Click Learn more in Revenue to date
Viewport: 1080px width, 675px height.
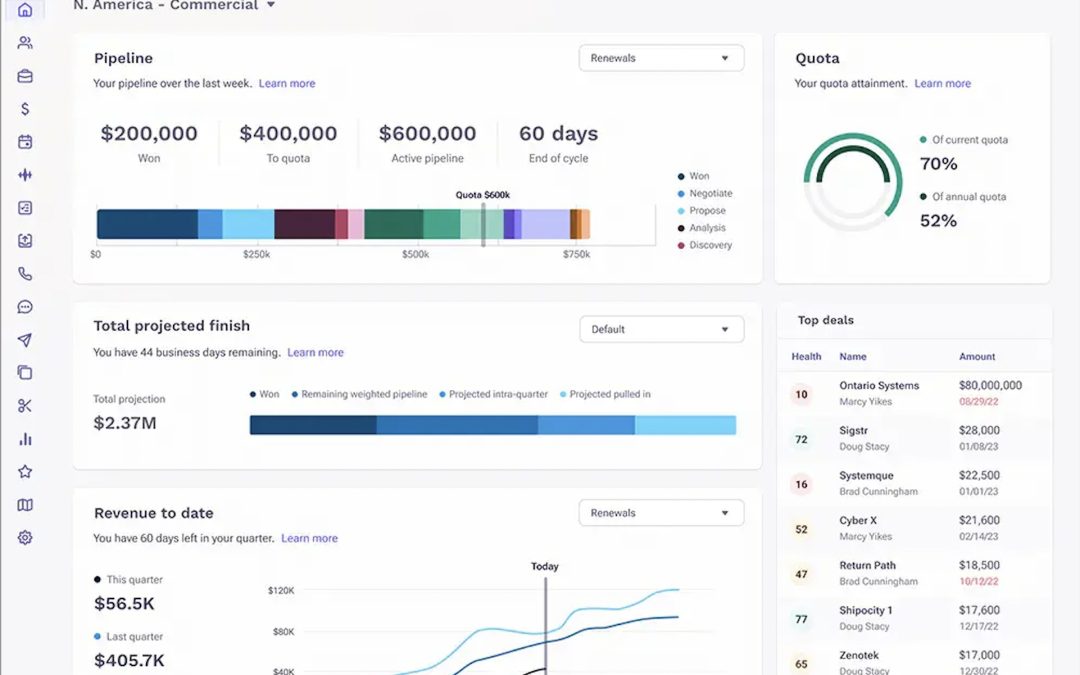click(x=309, y=539)
